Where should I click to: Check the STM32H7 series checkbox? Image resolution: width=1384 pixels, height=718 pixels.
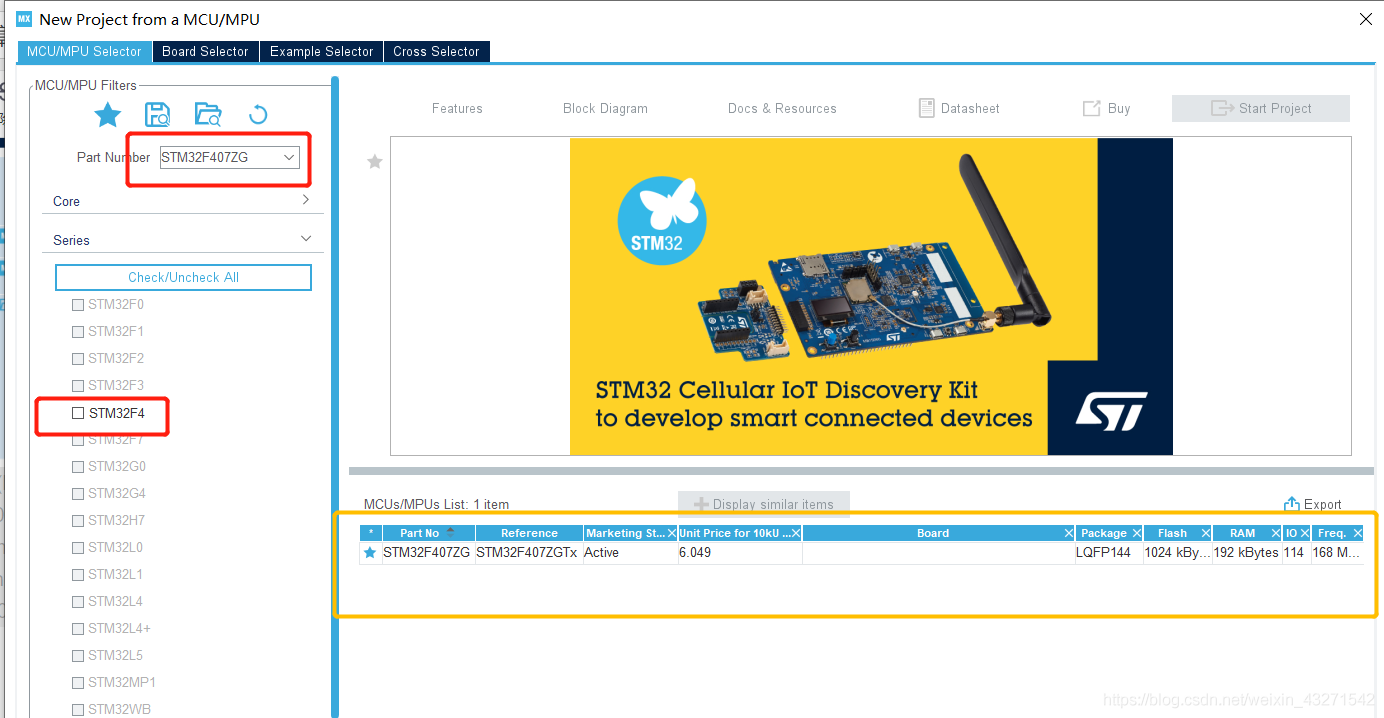(78, 520)
